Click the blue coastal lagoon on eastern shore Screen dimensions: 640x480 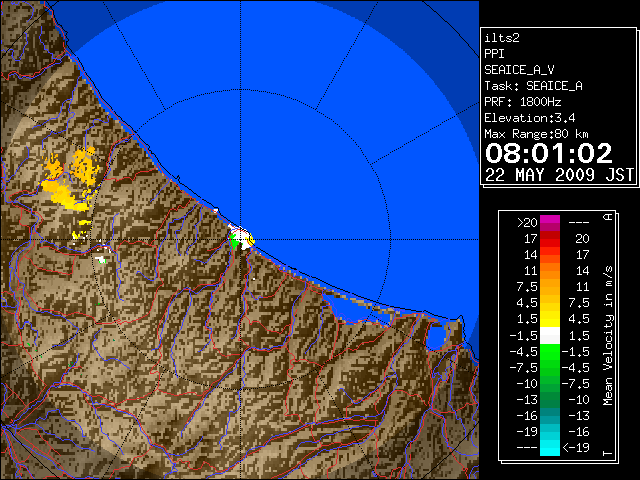click(436, 338)
